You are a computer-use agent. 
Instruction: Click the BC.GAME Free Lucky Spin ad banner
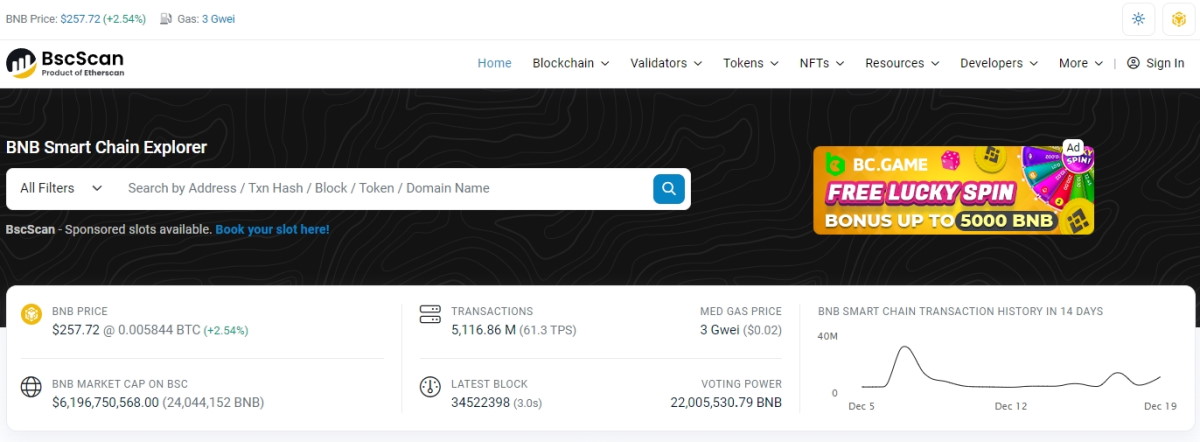coord(953,190)
